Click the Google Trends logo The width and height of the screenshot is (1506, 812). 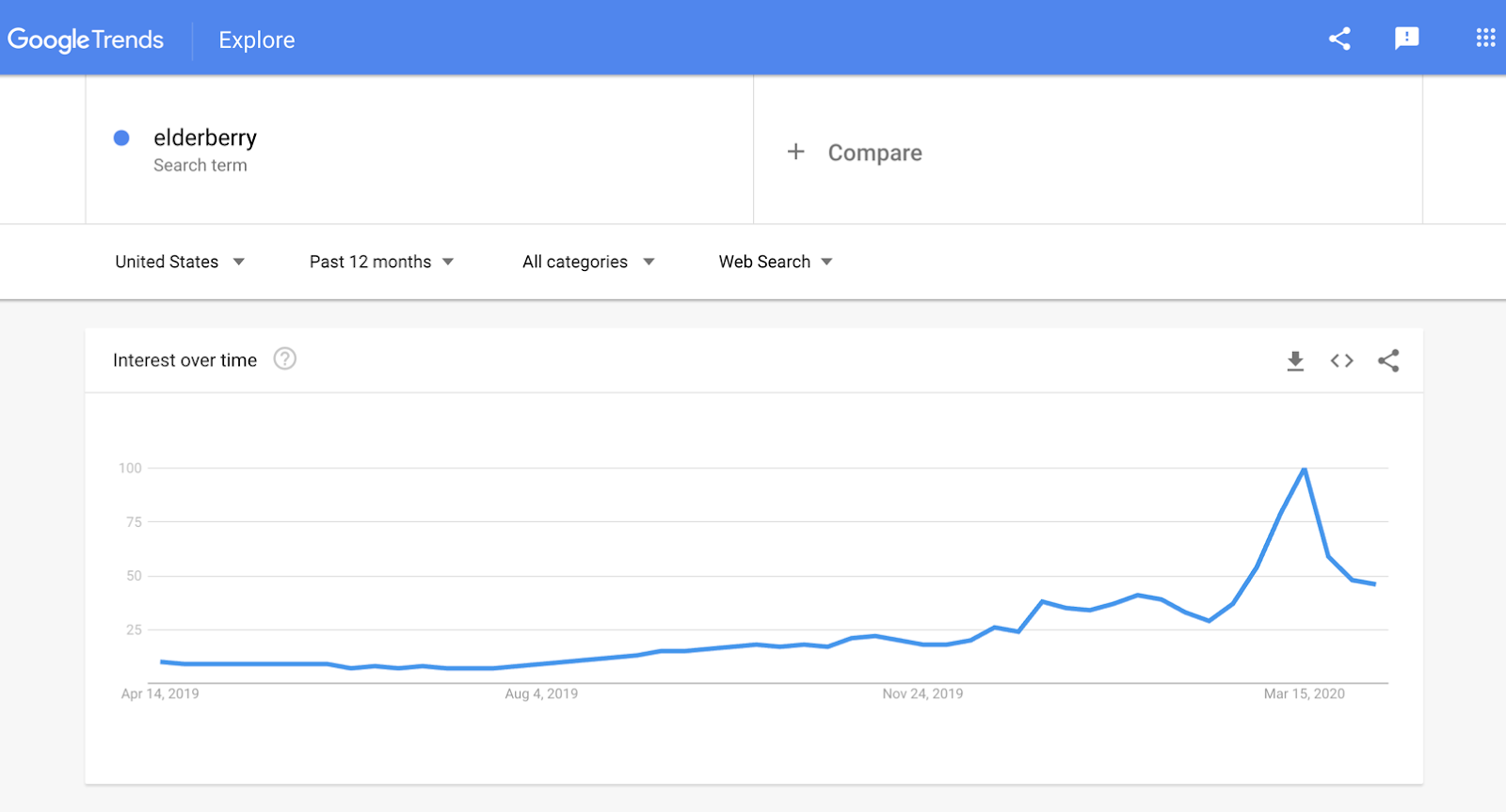pyautogui.click(x=86, y=40)
